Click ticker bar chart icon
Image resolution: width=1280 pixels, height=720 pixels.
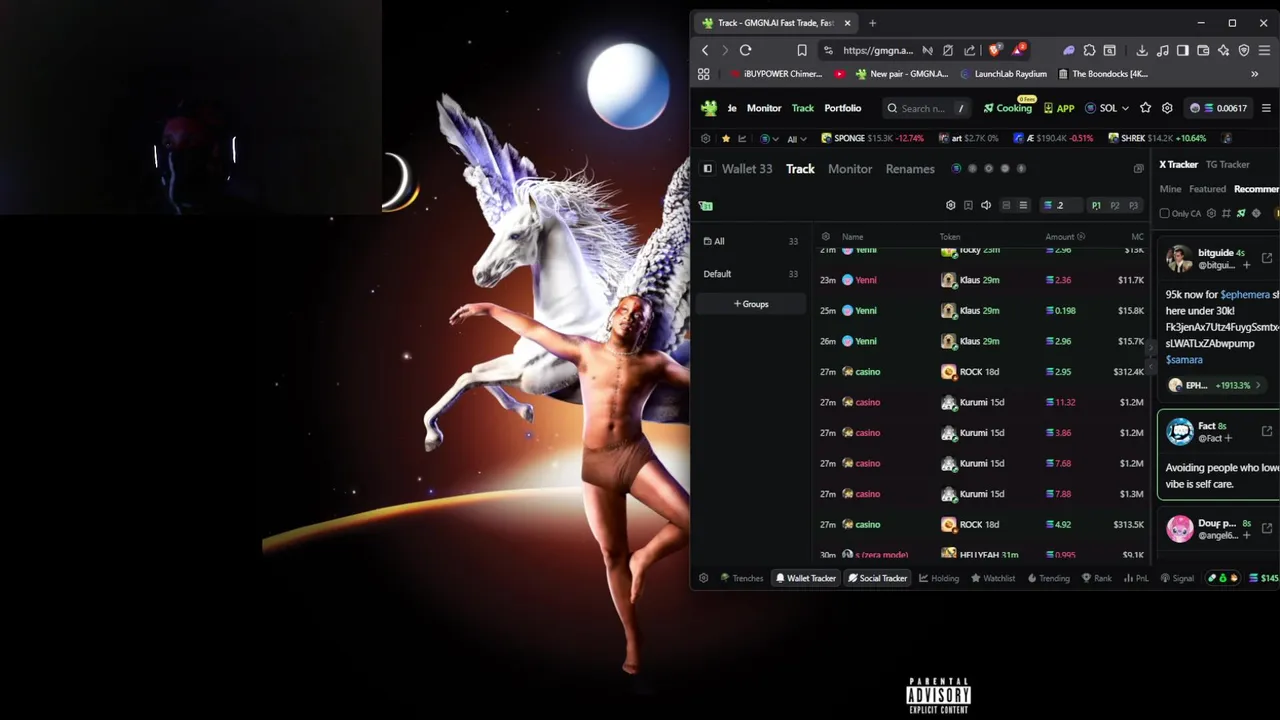coord(742,138)
